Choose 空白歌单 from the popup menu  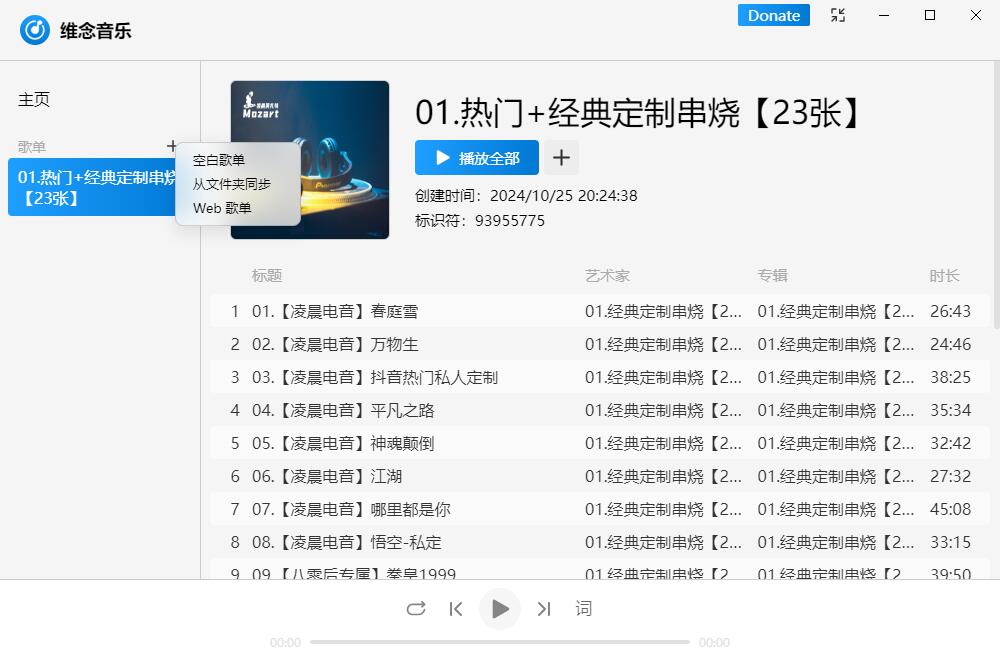[219, 160]
